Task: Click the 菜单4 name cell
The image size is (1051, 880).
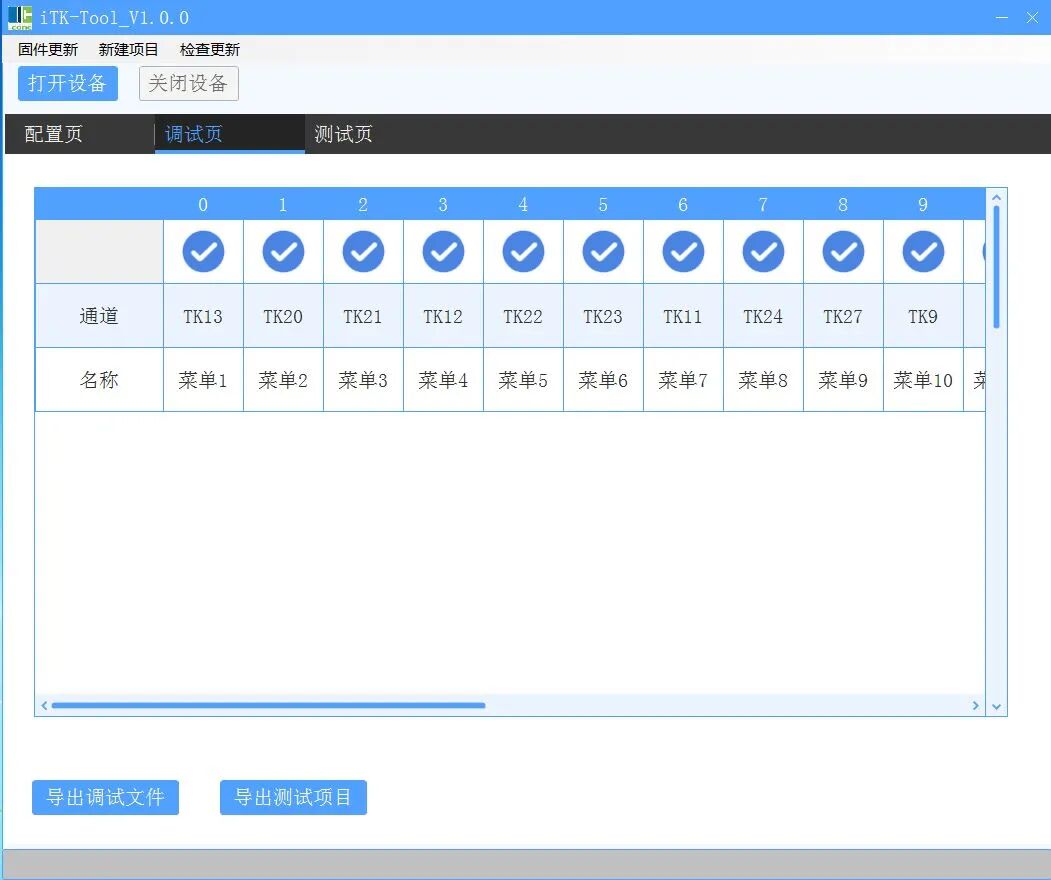Action: click(443, 380)
